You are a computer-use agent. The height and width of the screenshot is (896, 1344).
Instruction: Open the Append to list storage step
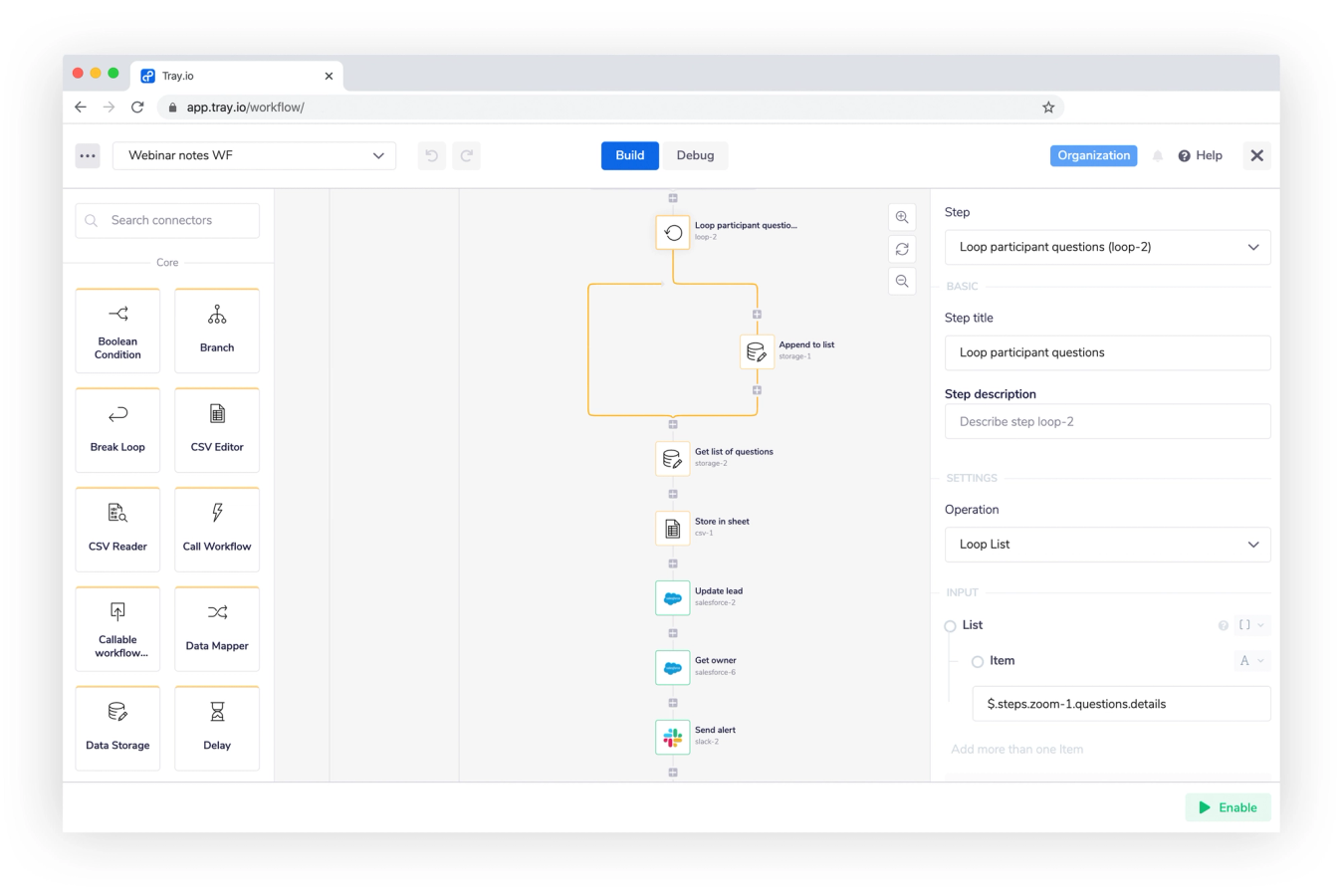coord(757,351)
